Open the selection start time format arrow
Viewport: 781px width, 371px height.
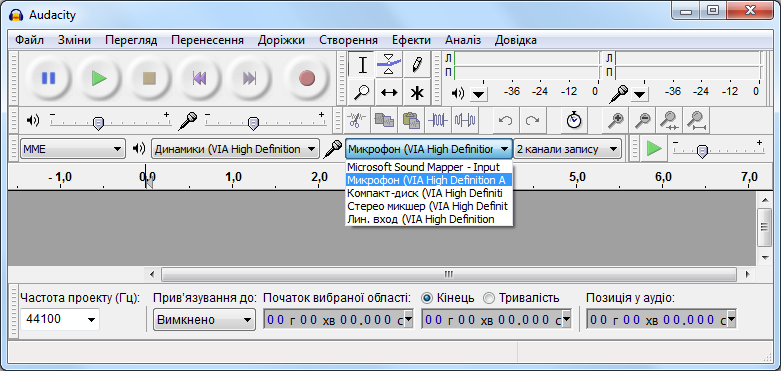(408, 319)
